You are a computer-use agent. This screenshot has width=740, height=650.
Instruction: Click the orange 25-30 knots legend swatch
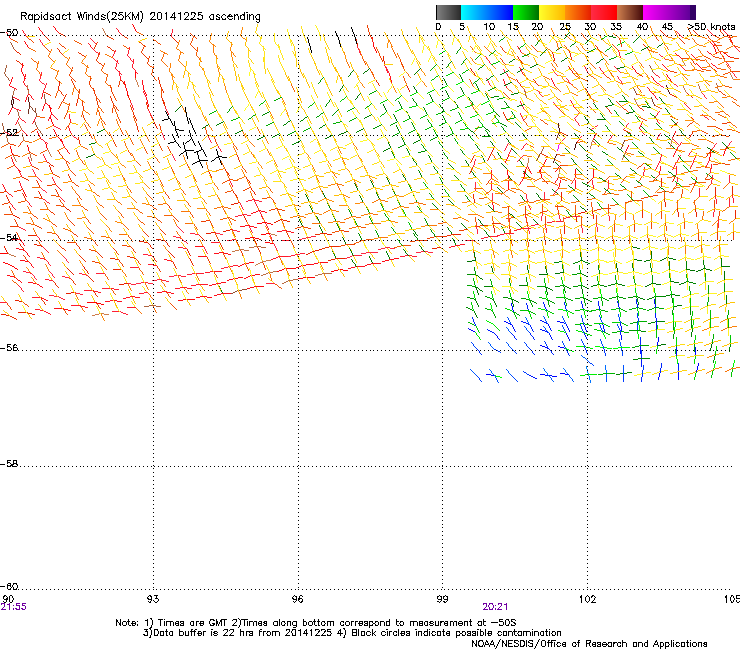pos(578,12)
